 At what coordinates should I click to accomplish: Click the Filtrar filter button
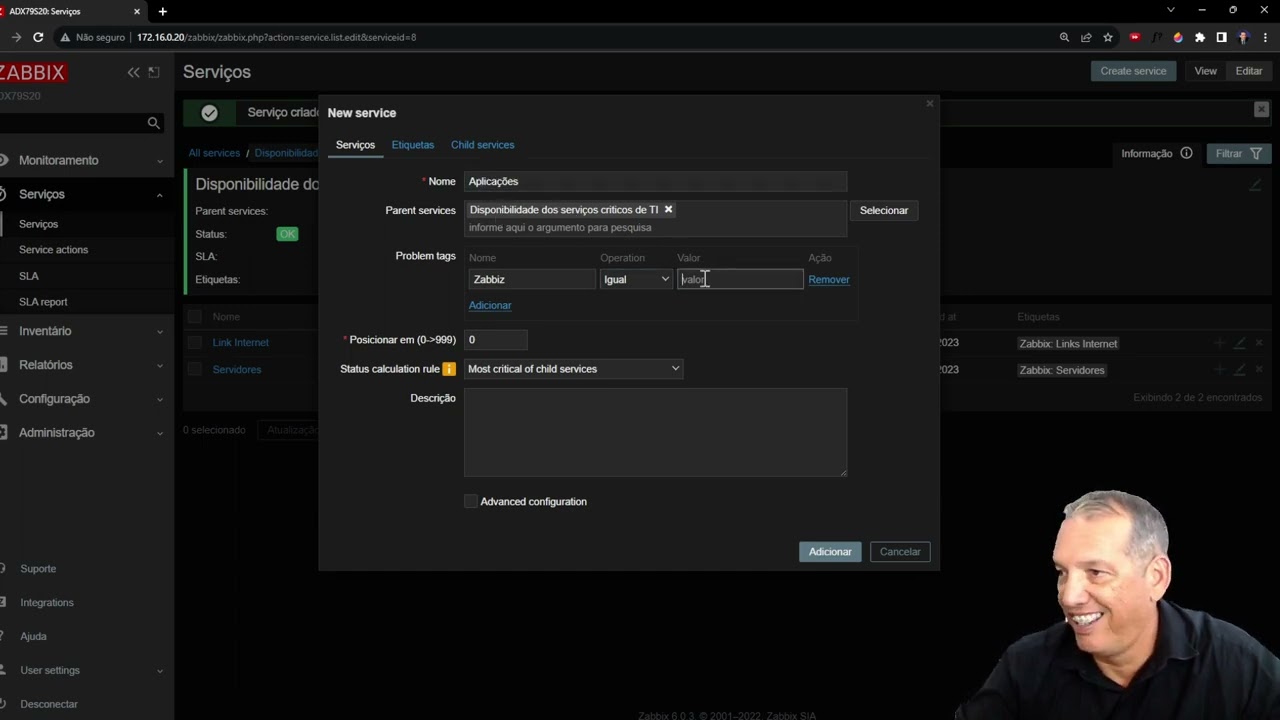click(x=1239, y=153)
